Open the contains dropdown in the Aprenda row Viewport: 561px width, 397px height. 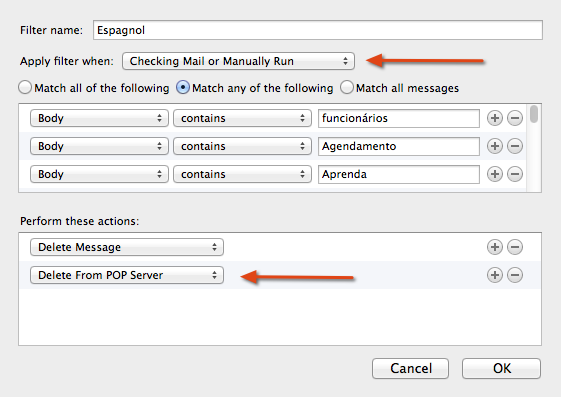pyautogui.click(x=242, y=174)
